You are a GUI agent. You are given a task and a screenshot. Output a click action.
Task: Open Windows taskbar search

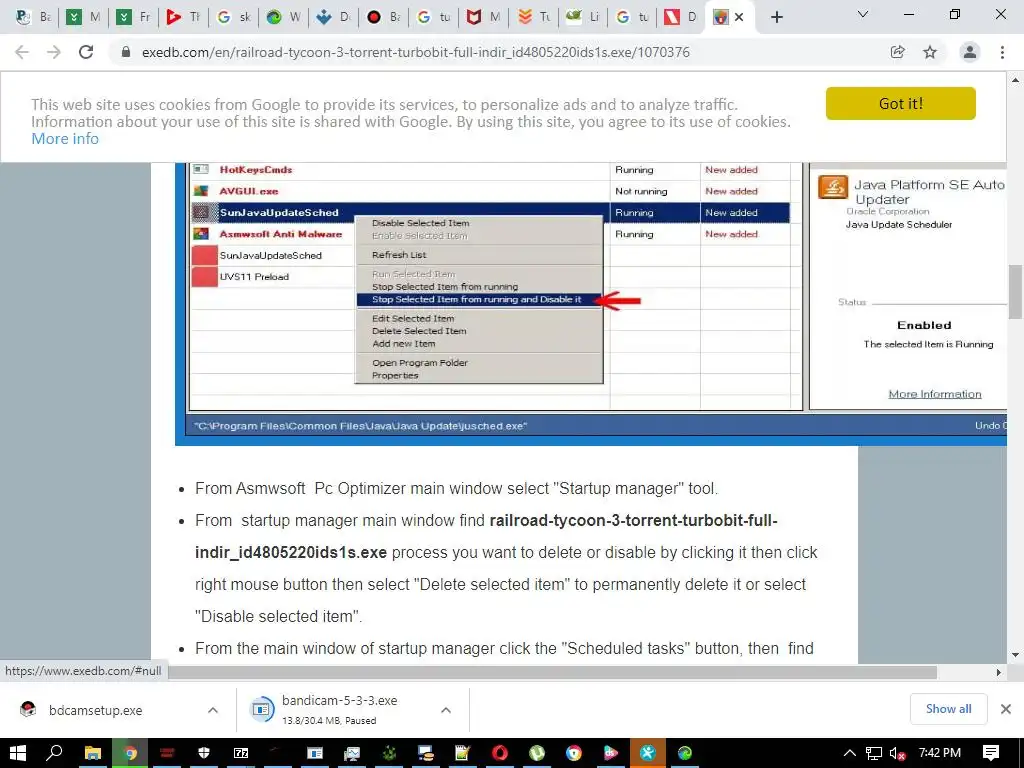pos(55,753)
